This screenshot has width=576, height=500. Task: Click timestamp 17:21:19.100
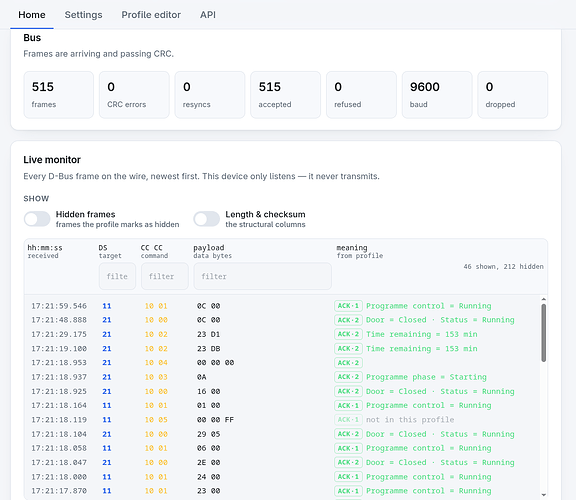tap(59, 349)
